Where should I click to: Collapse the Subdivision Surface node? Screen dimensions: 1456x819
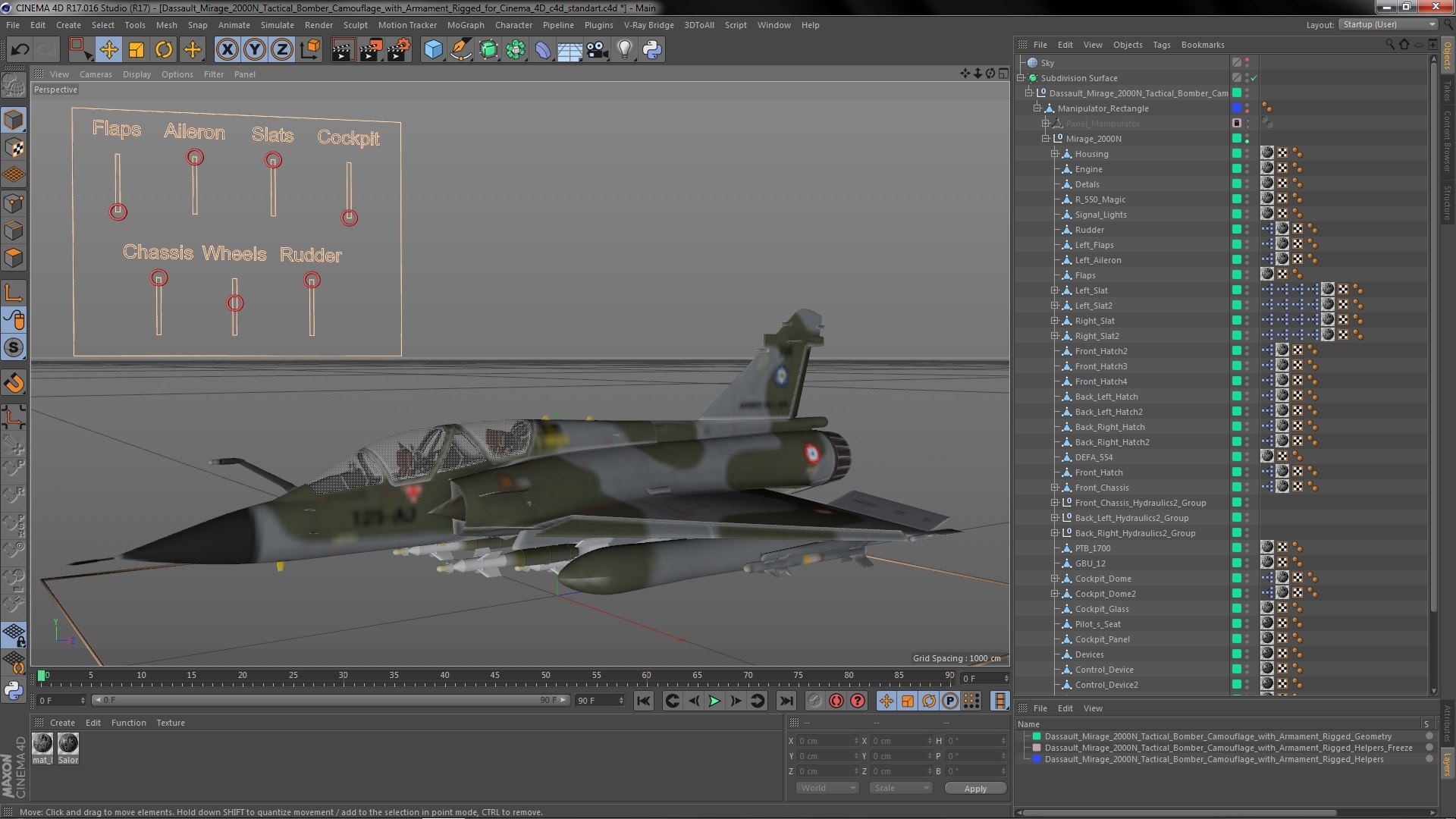pos(1021,78)
